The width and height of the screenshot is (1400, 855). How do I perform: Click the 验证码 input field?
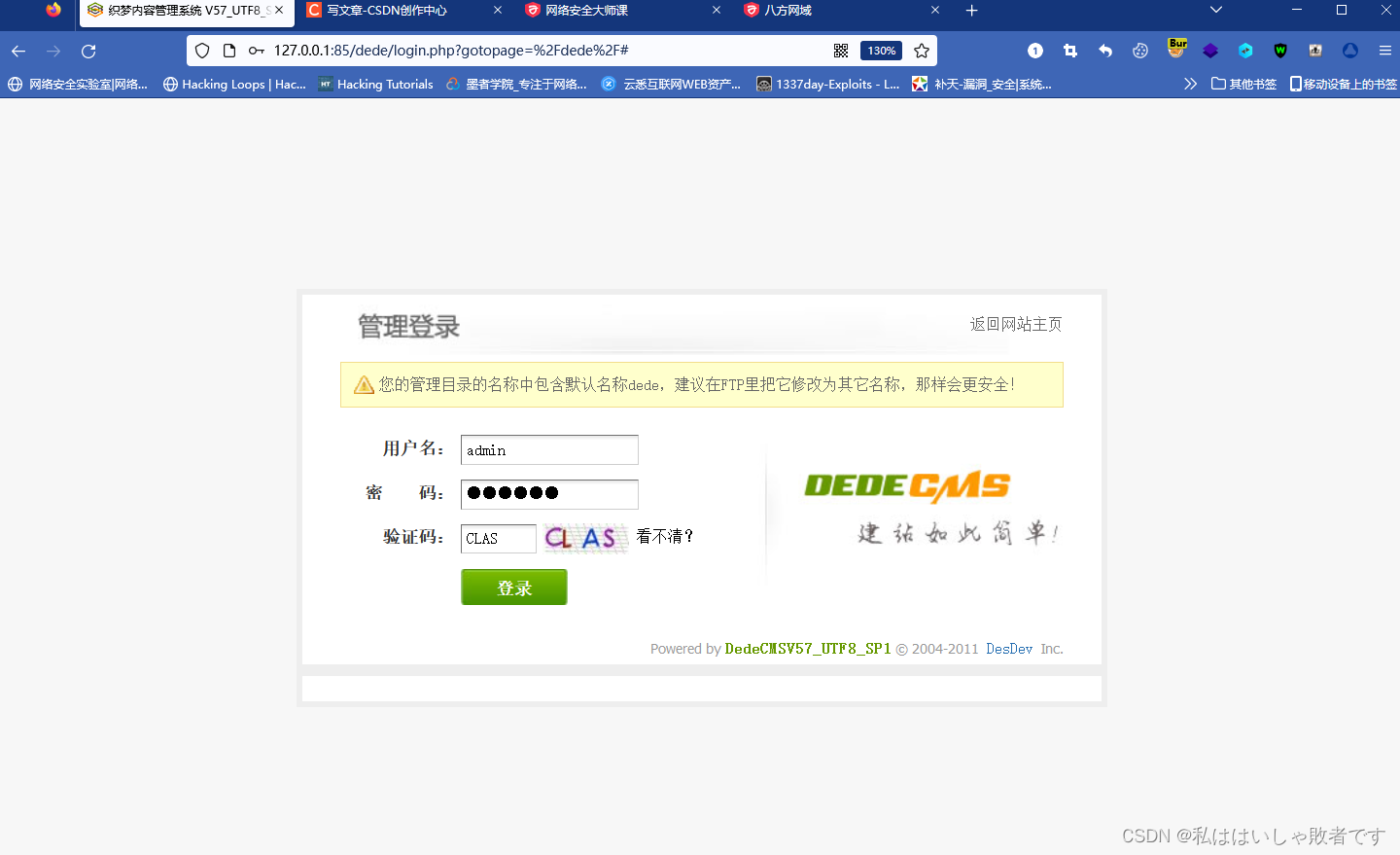pyautogui.click(x=499, y=538)
